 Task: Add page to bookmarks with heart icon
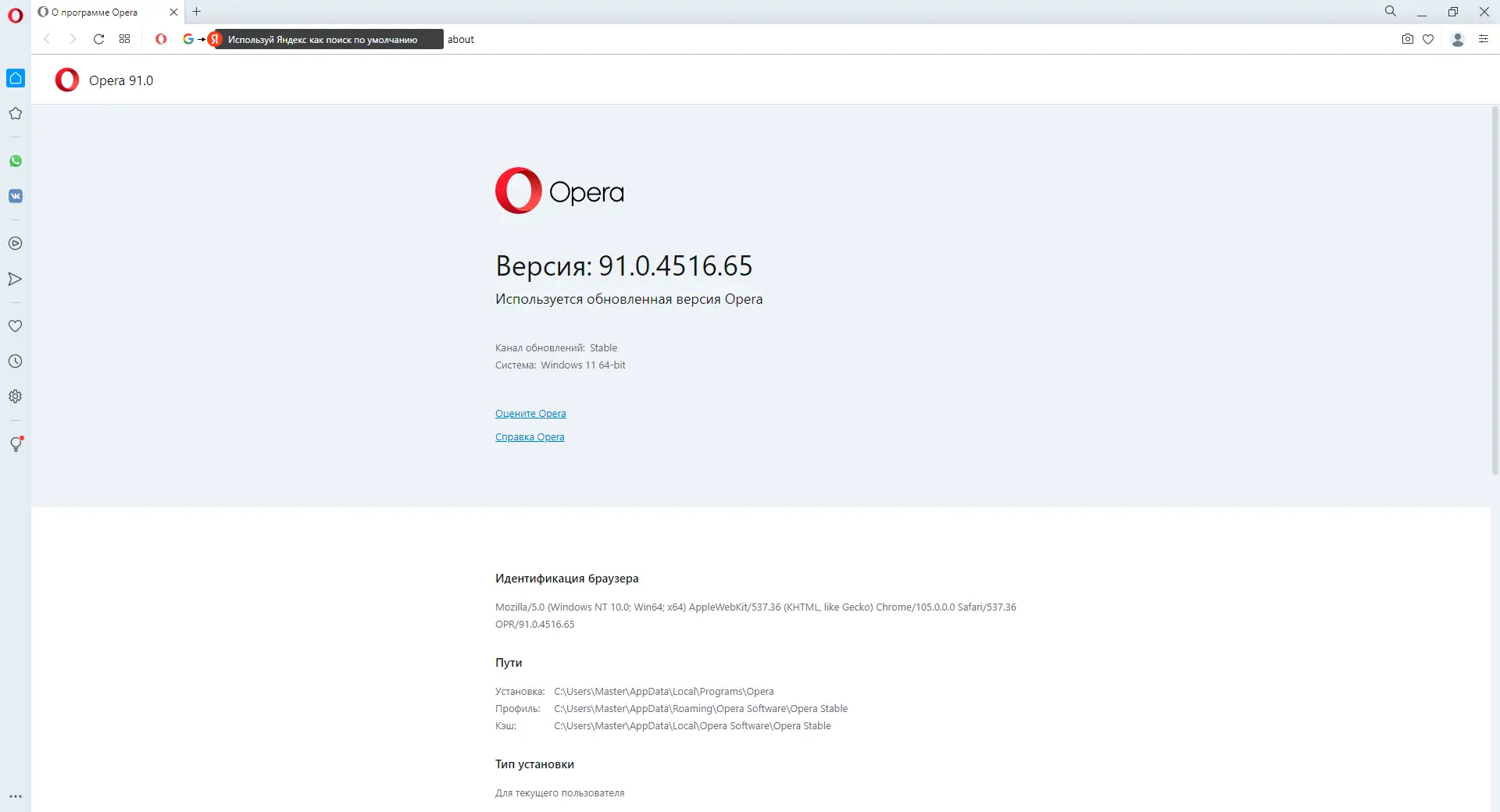click(x=1428, y=39)
